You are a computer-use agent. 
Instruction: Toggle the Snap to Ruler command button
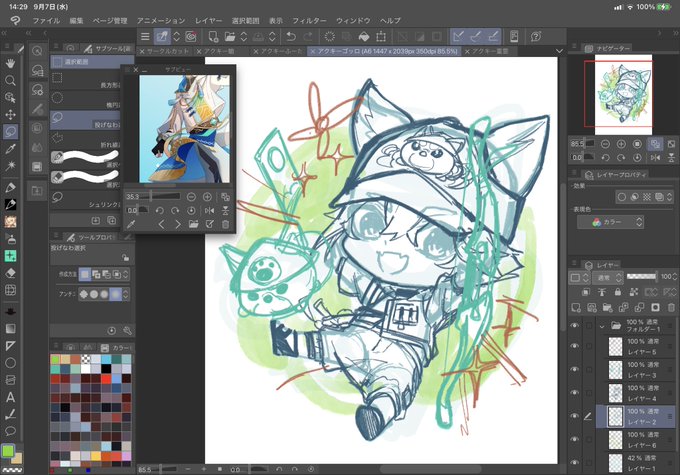(x=458, y=37)
